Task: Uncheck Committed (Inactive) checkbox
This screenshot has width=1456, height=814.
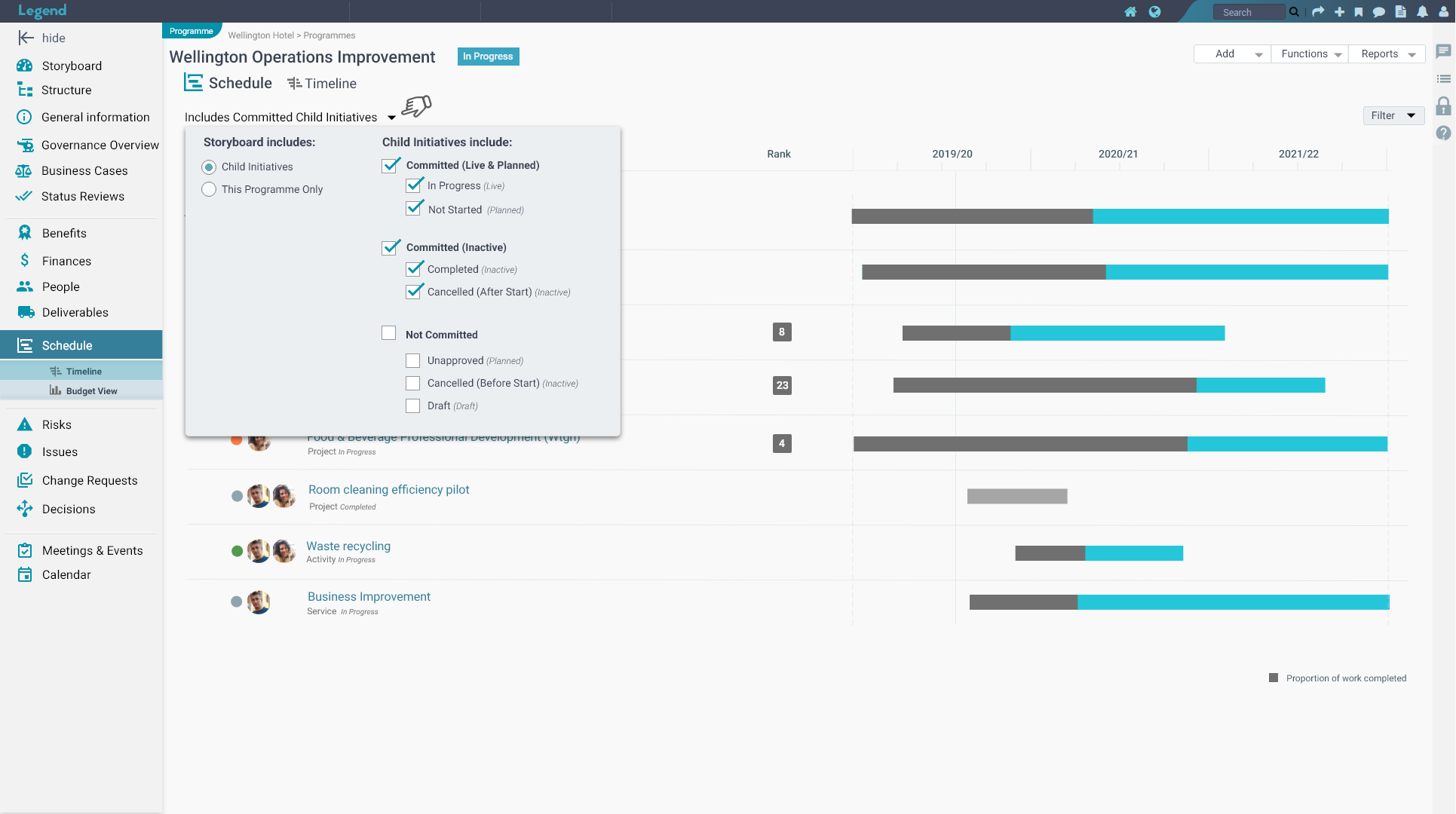Action: tap(390, 247)
